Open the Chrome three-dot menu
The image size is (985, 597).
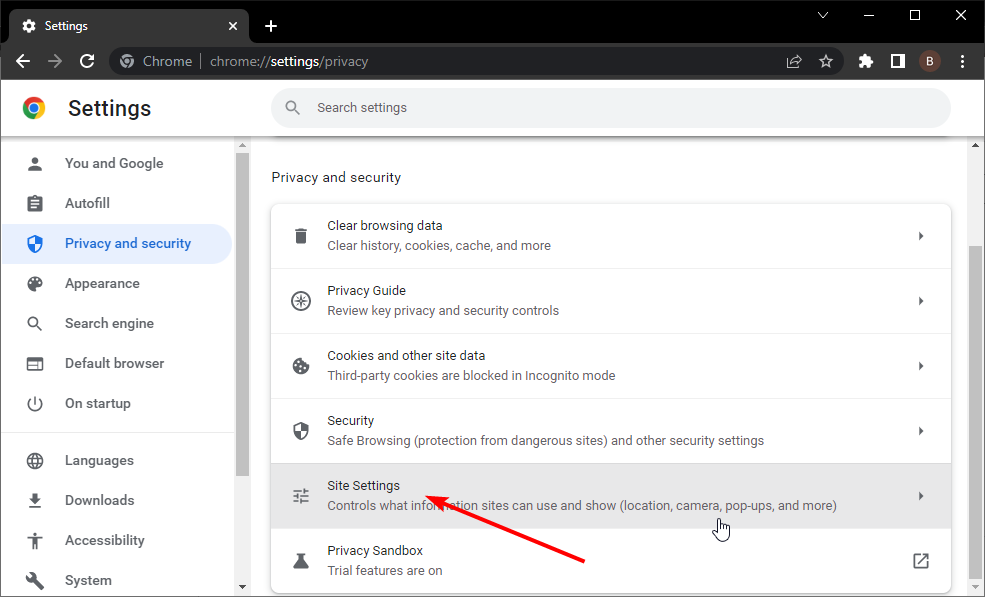click(962, 61)
